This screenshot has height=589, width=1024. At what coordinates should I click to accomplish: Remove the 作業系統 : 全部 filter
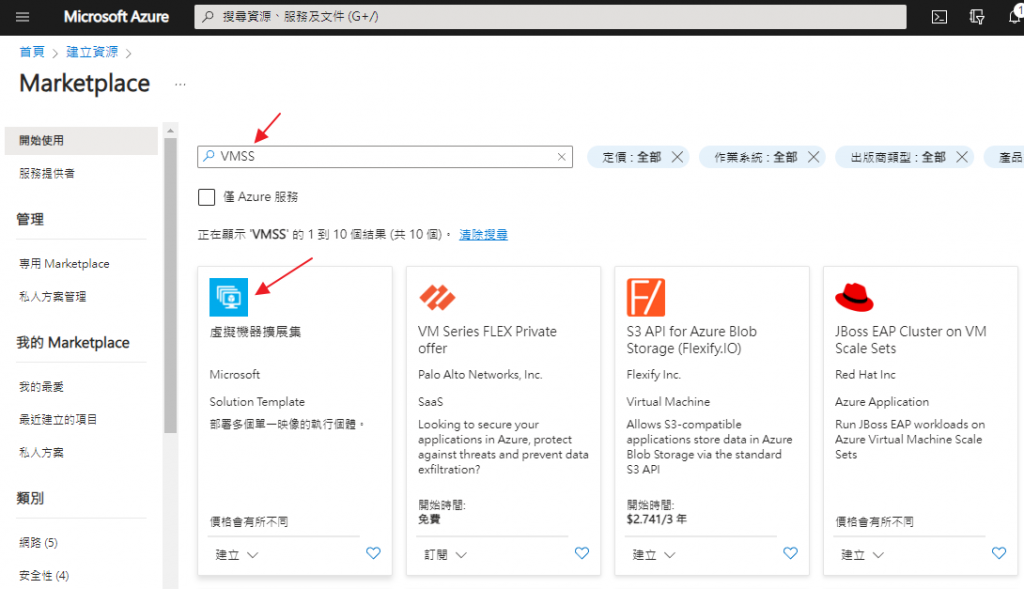[813, 157]
